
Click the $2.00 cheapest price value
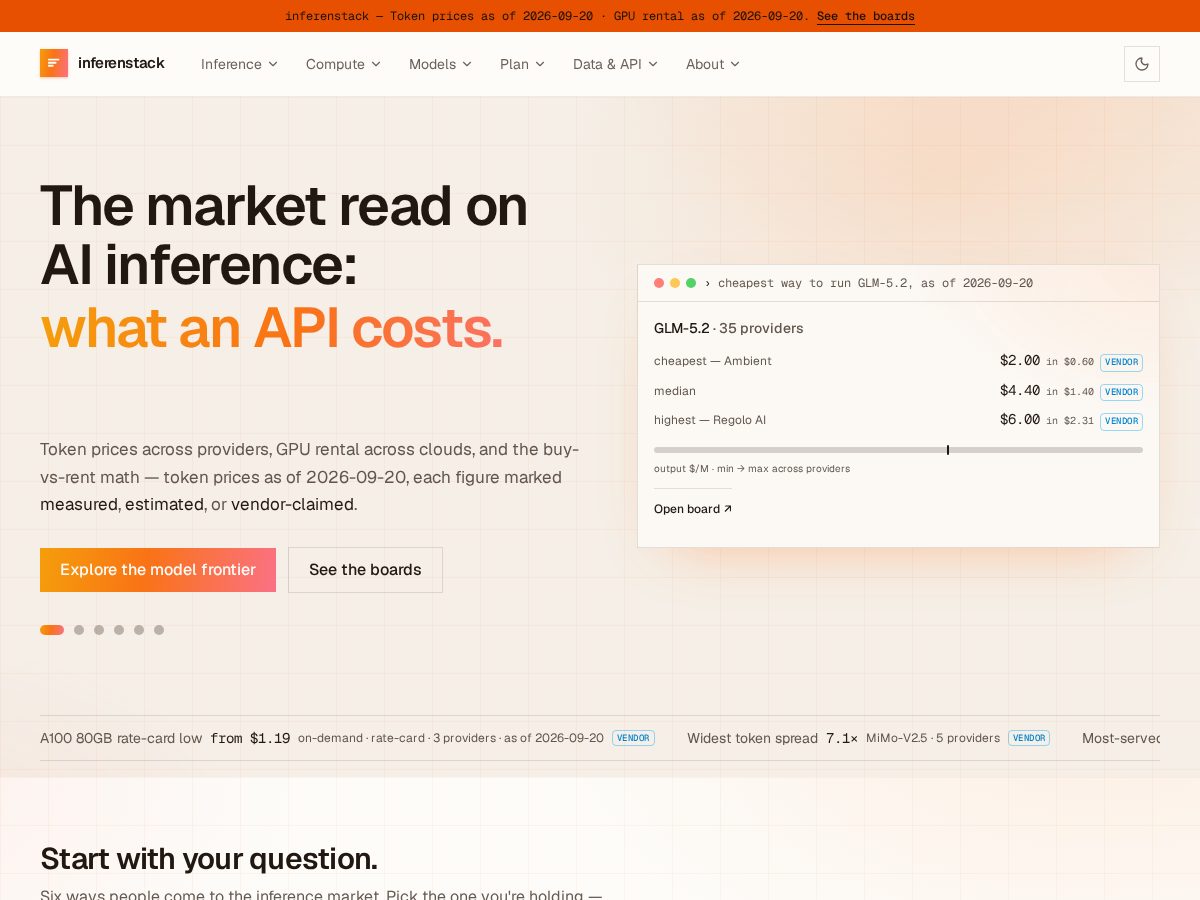click(x=1020, y=360)
